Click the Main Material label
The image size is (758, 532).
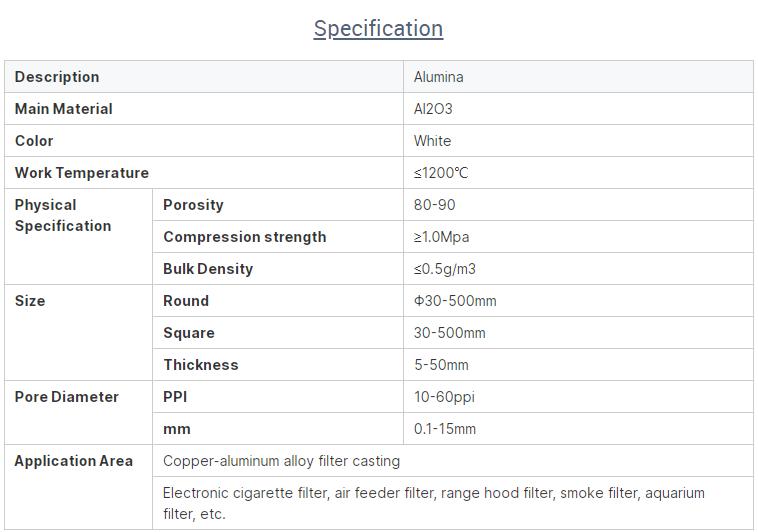pyautogui.click(x=64, y=109)
